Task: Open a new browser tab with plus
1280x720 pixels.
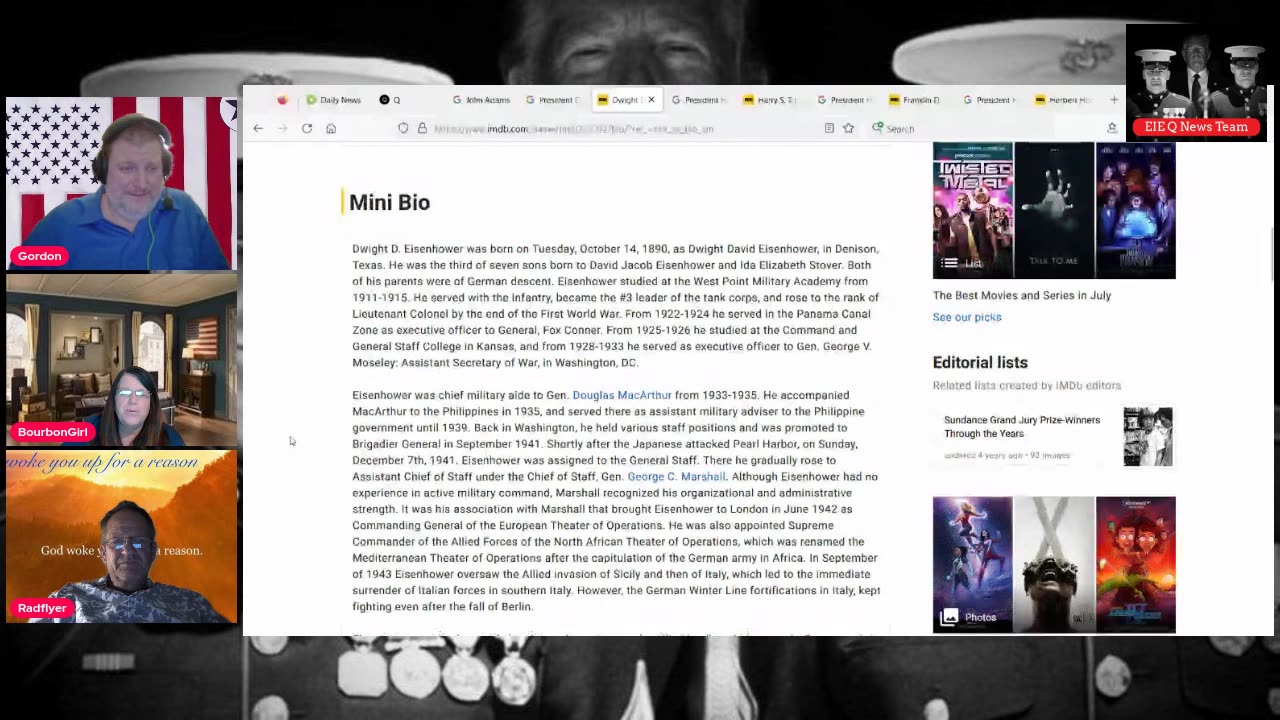Action: click(1113, 100)
